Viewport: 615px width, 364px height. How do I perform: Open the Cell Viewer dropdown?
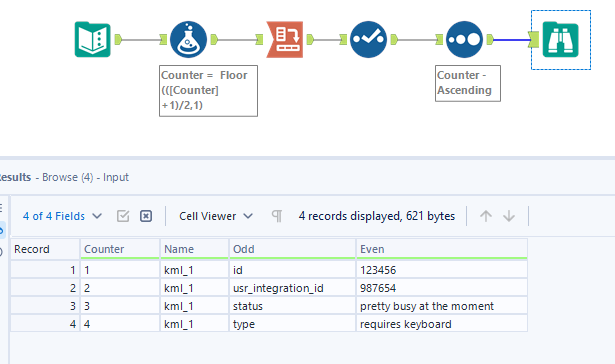(216, 216)
